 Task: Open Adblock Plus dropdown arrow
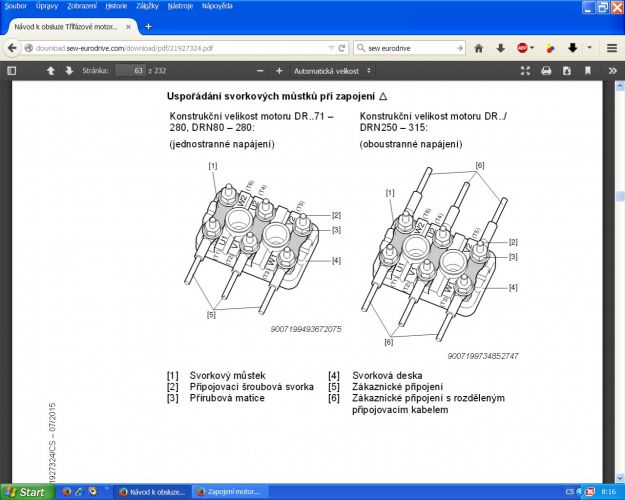click(x=532, y=48)
